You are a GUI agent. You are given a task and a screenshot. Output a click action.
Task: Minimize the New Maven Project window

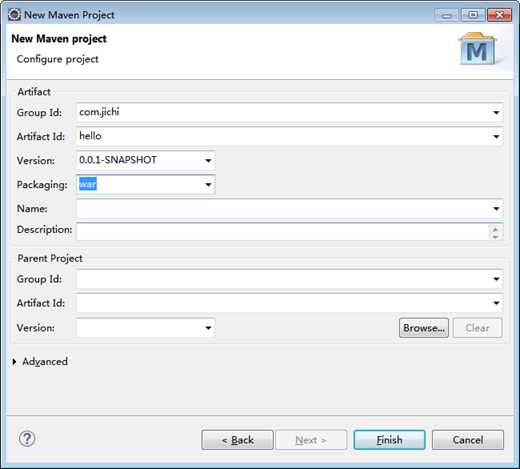point(447,15)
